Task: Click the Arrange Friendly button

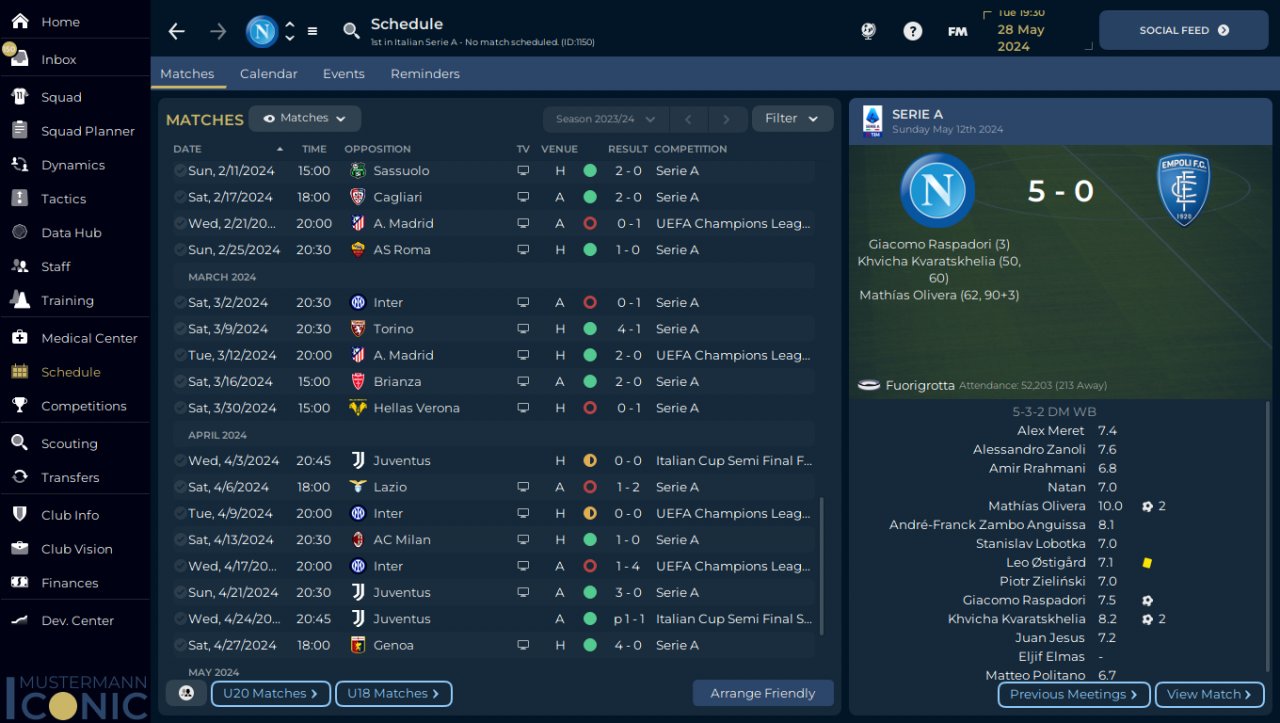Action: (x=763, y=693)
